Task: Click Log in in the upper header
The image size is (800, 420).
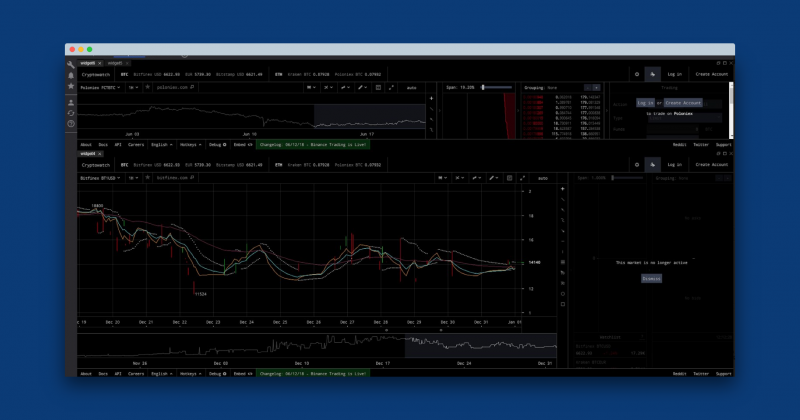Action: tap(674, 74)
